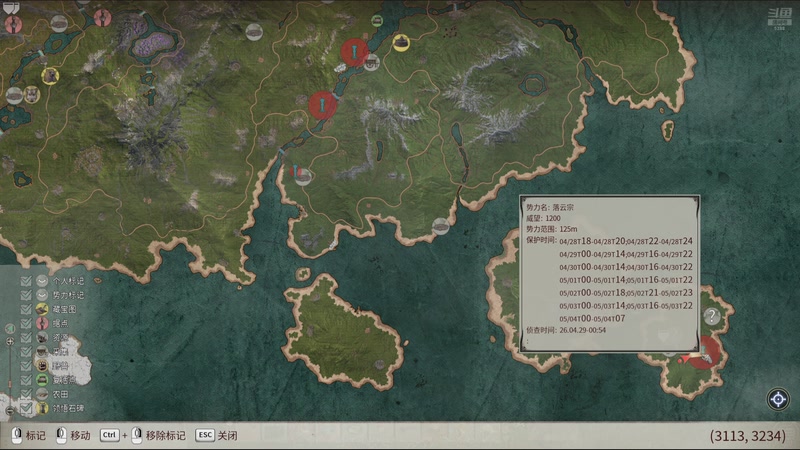Zoom out with the minus button
800x450 pixels.
pos(10,410)
